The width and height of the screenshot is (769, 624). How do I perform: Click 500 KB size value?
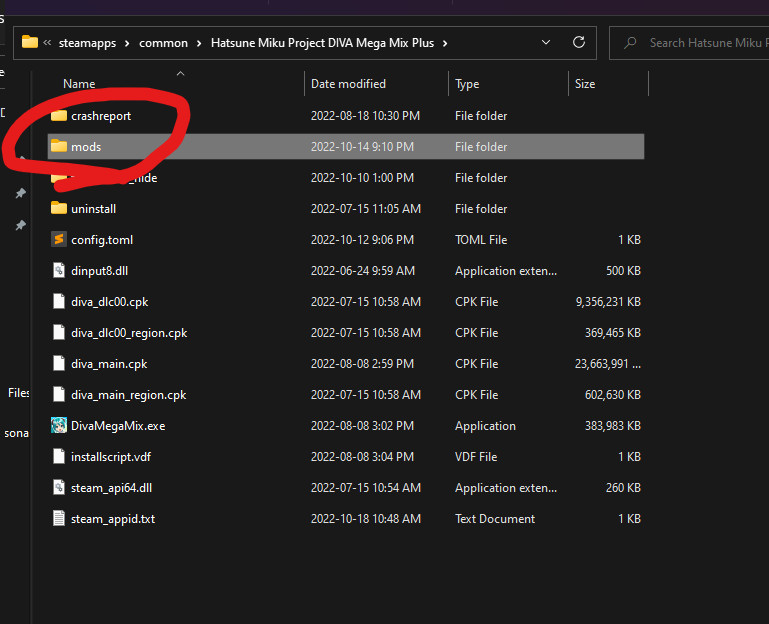[x=623, y=271]
